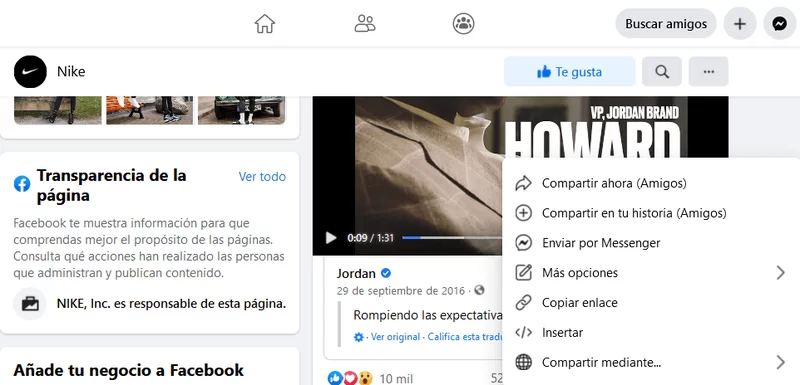Search within the Nike page
This screenshot has height=385, width=800.
(x=662, y=72)
